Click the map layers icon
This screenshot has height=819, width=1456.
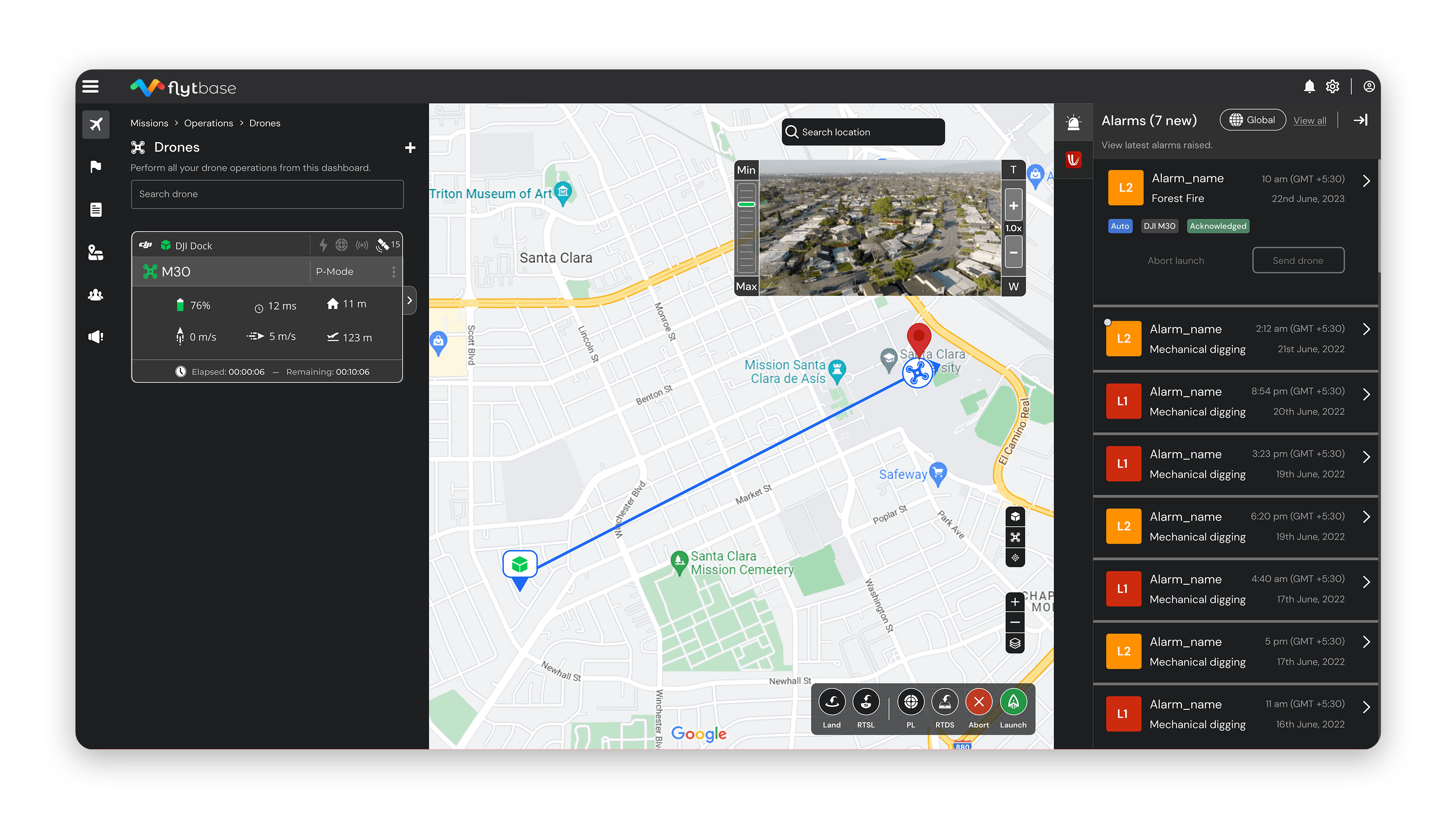(x=1015, y=643)
